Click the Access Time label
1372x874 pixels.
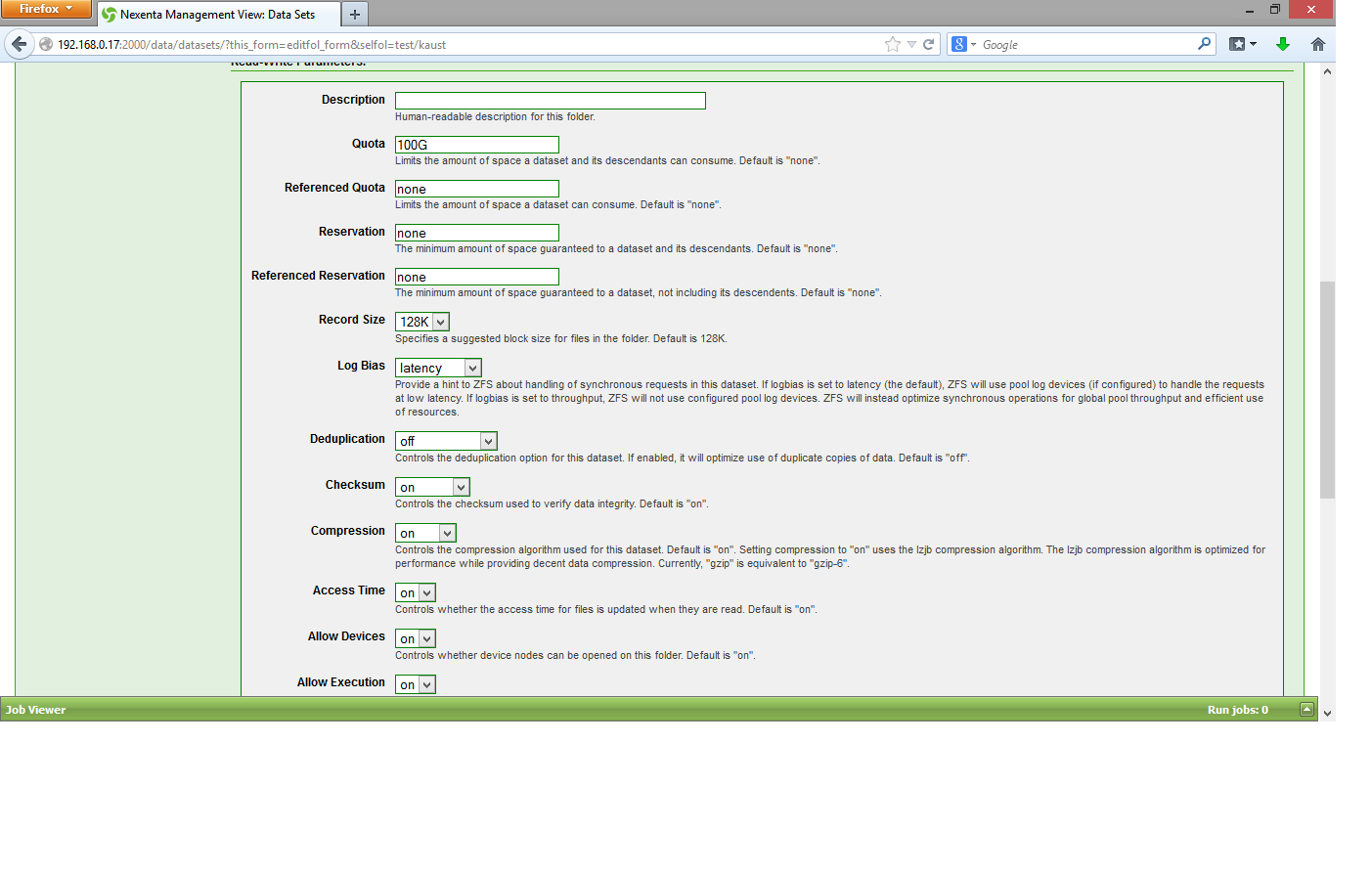pyautogui.click(x=348, y=590)
